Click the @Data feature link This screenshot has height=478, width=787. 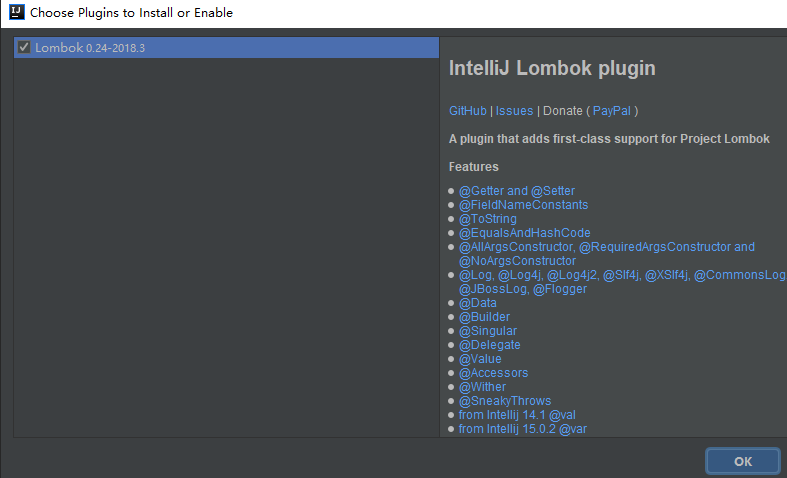coord(477,303)
